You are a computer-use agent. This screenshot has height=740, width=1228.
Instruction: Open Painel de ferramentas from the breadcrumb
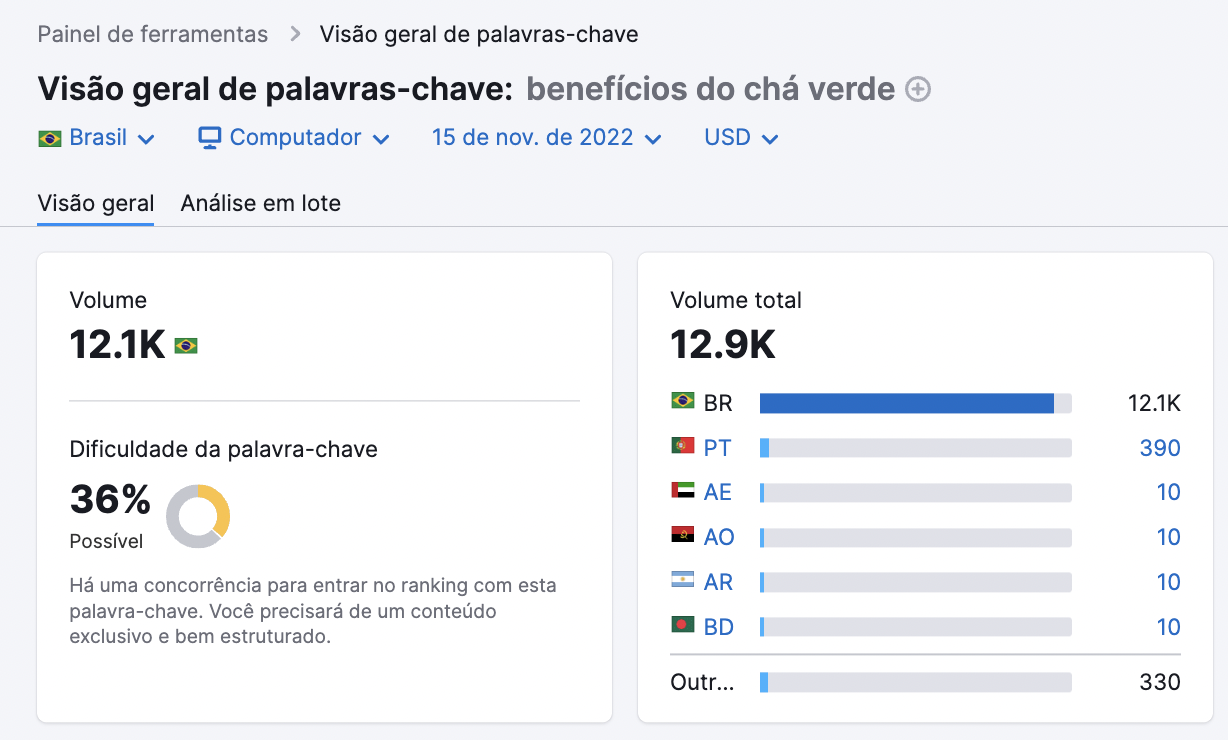coord(152,33)
